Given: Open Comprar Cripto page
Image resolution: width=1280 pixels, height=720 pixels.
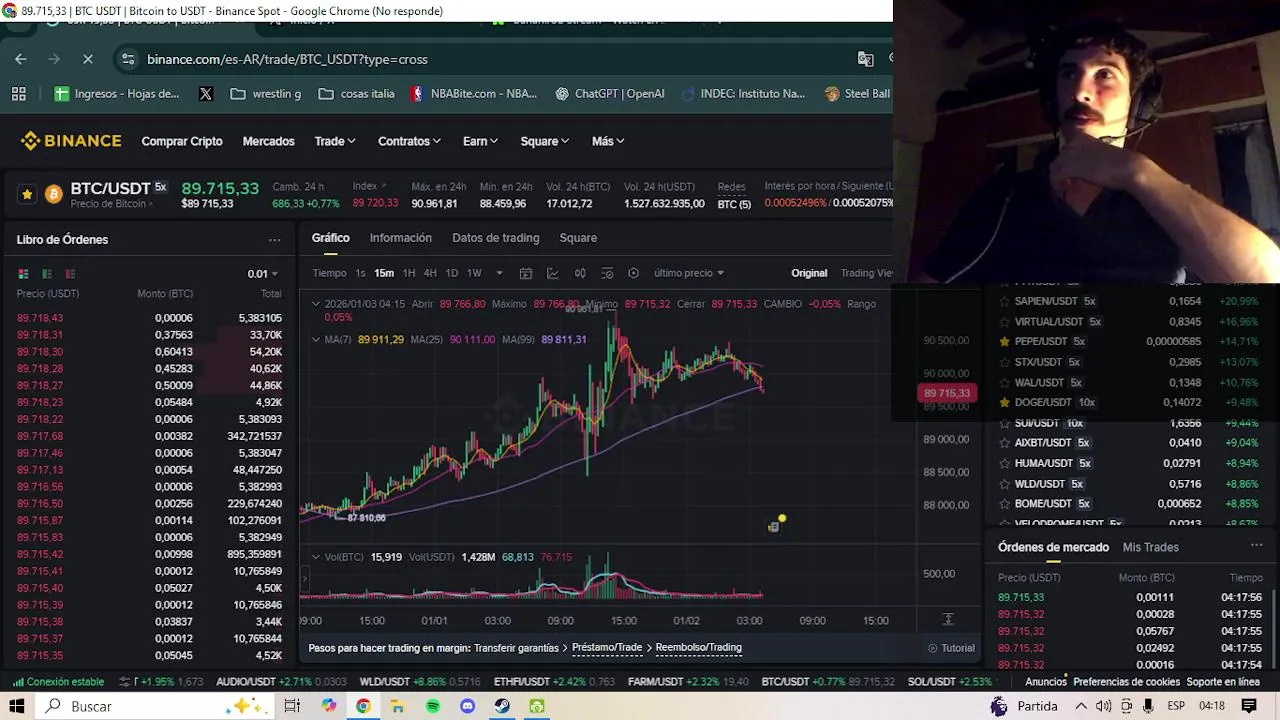Looking at the screenshot, I should [x=182, y=141].
